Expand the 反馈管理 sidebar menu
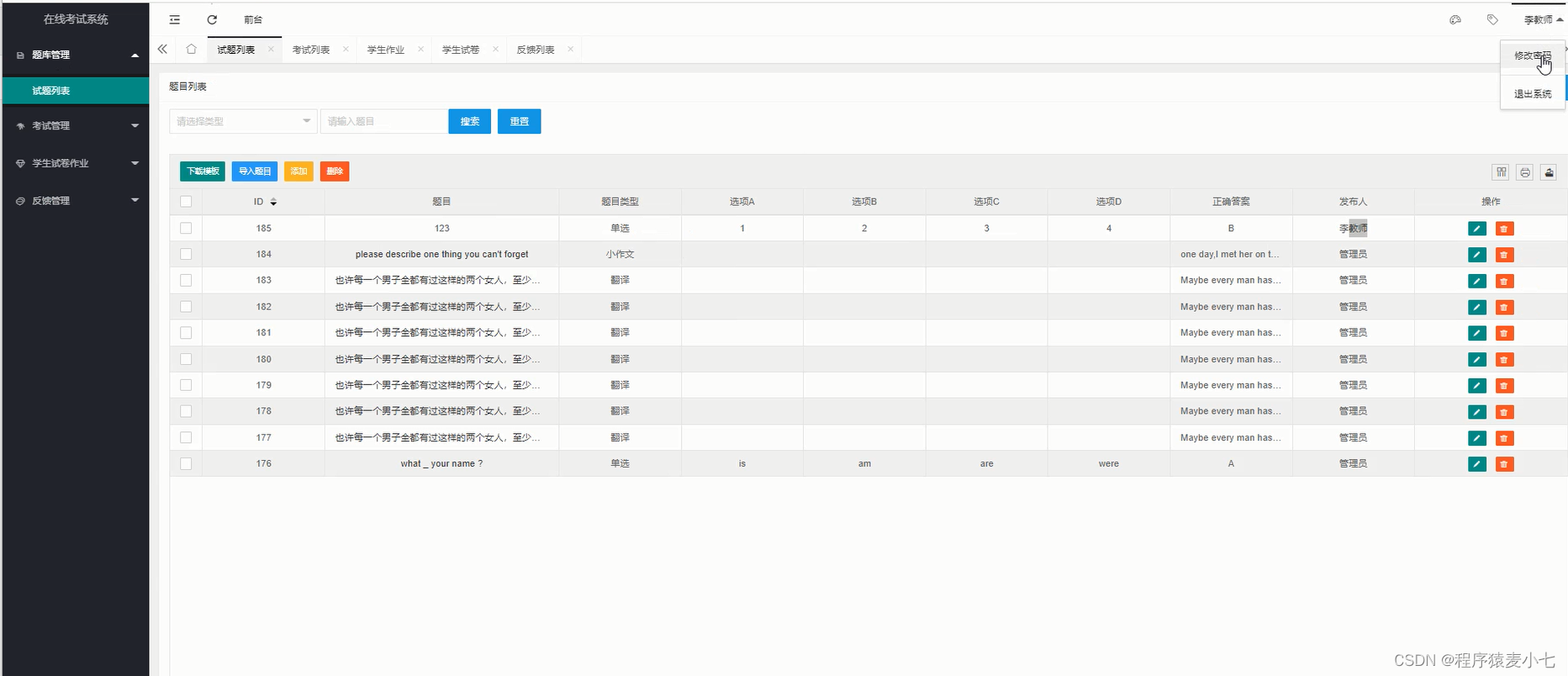Screen dimensions: 1568x676 (76, 201)
